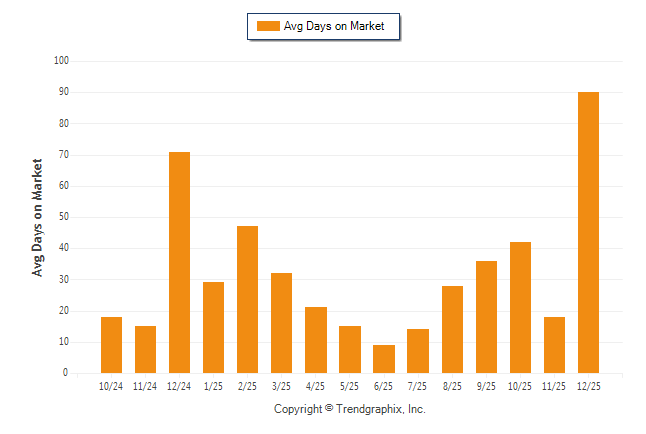Select the 9/25 bar

tap(486, 317)
